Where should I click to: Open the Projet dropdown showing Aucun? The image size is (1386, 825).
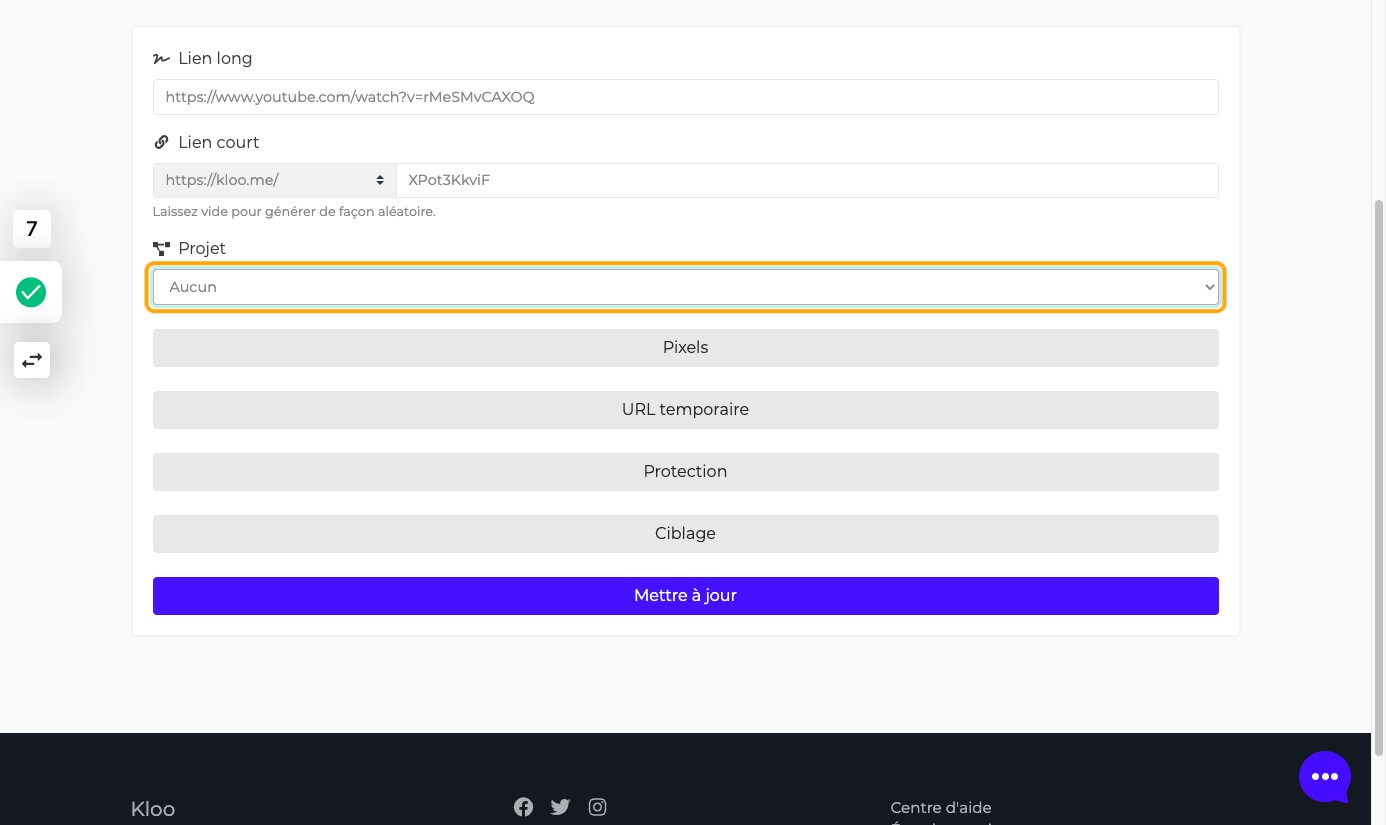pyautogui.click(x=685, y=287)
